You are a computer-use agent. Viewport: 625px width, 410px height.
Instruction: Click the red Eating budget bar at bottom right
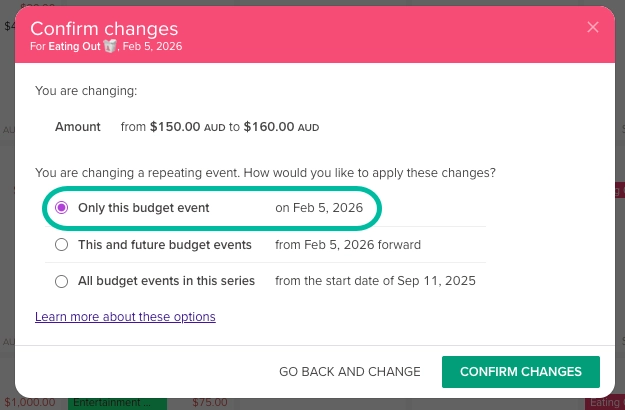[605, 403]
